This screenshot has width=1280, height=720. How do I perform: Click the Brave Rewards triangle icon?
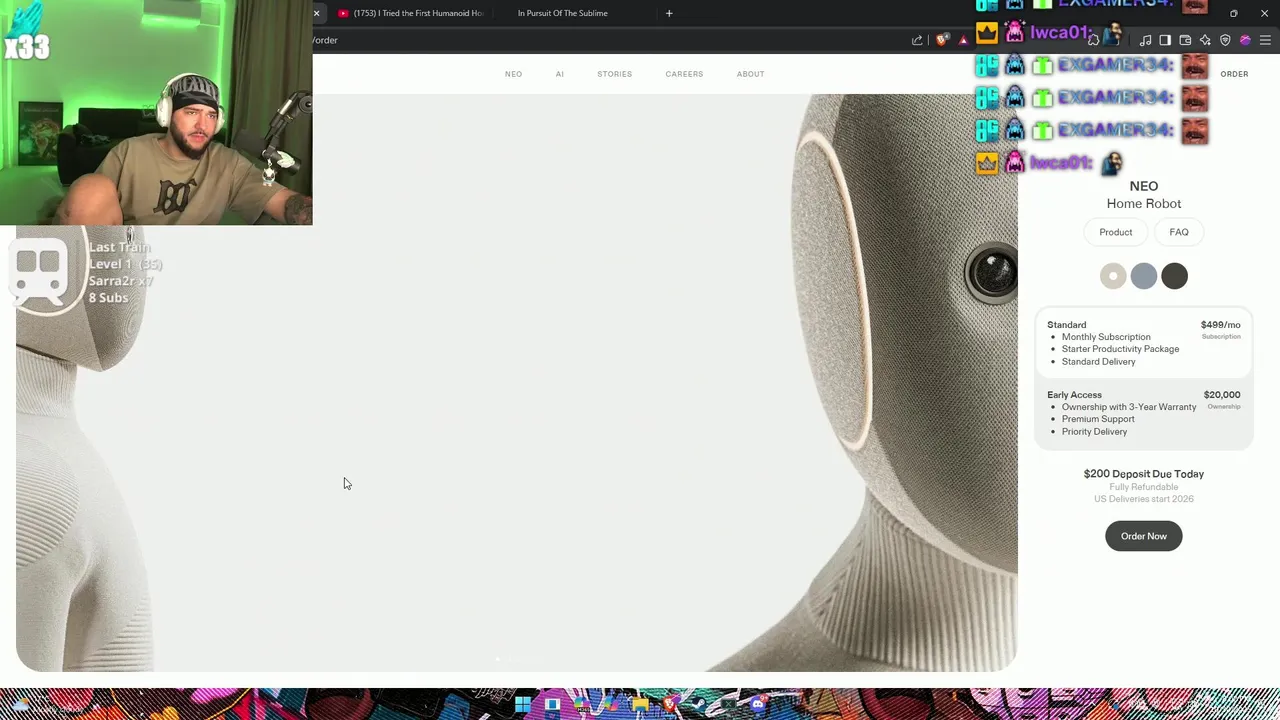(964, 40)
